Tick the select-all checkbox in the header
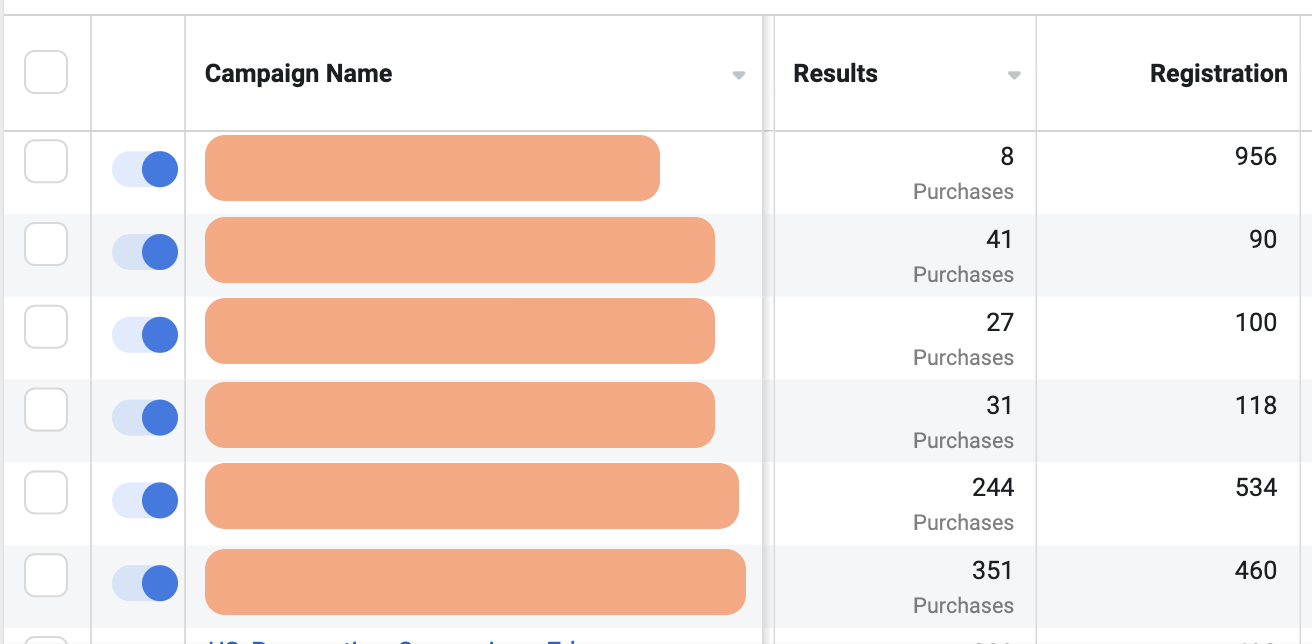The image size is (1312, 644). pos(46,72)
